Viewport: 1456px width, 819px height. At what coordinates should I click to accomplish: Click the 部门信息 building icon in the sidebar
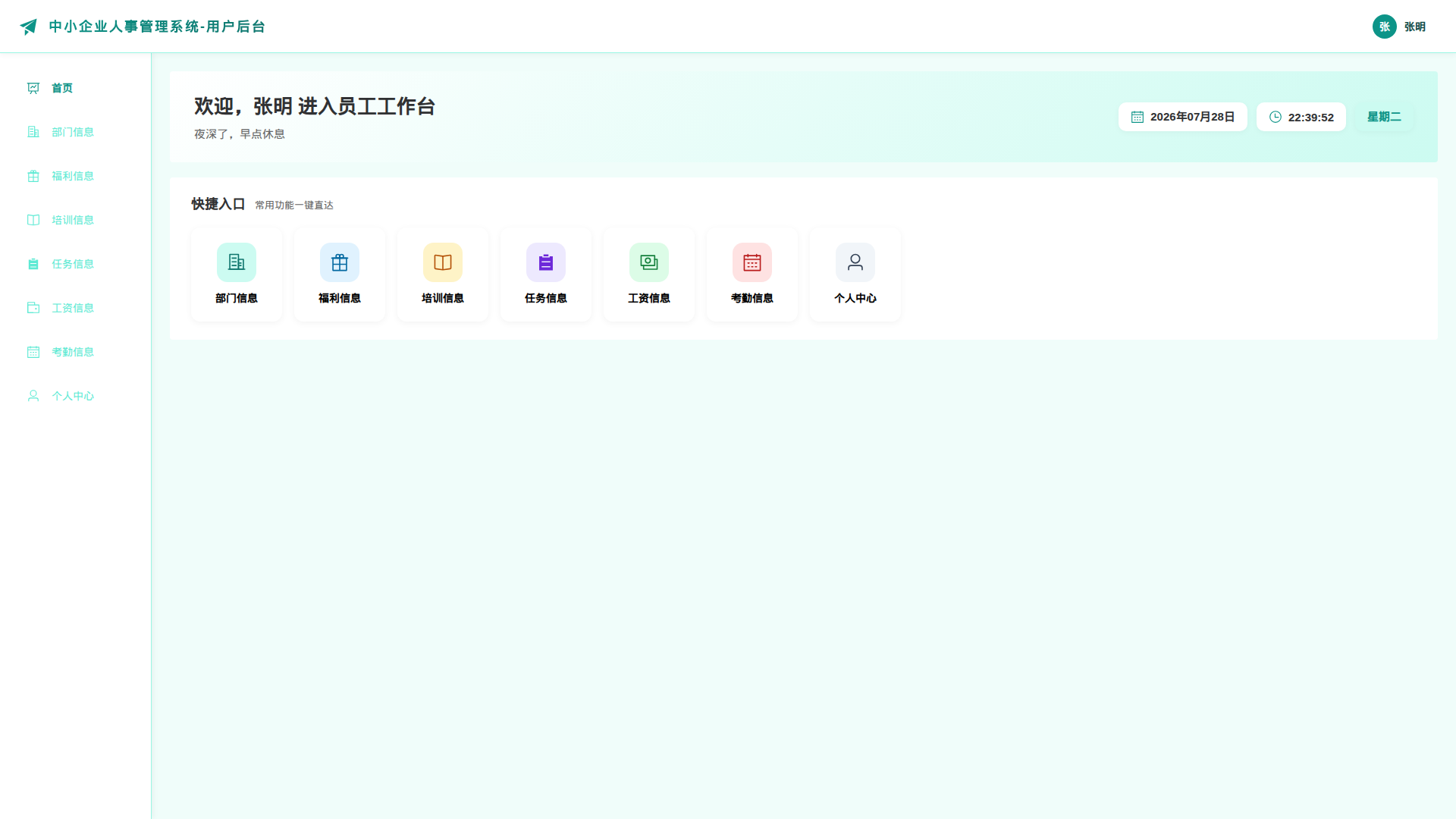click(x=33, y=132)
